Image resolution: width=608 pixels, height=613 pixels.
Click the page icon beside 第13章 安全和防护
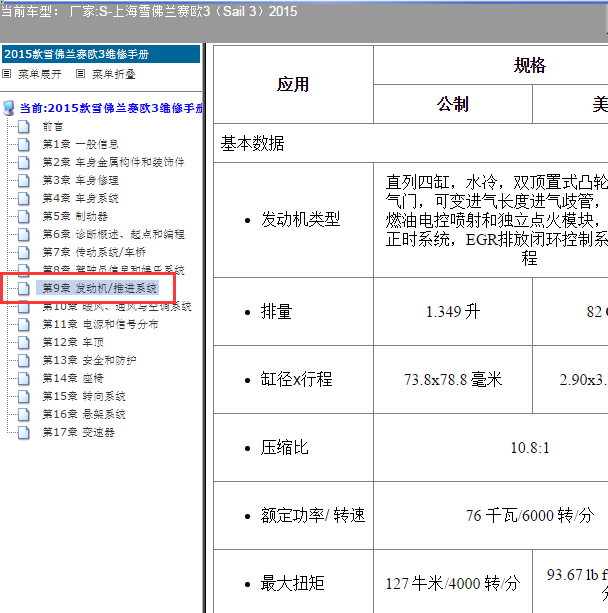click(x=23, y=360)
